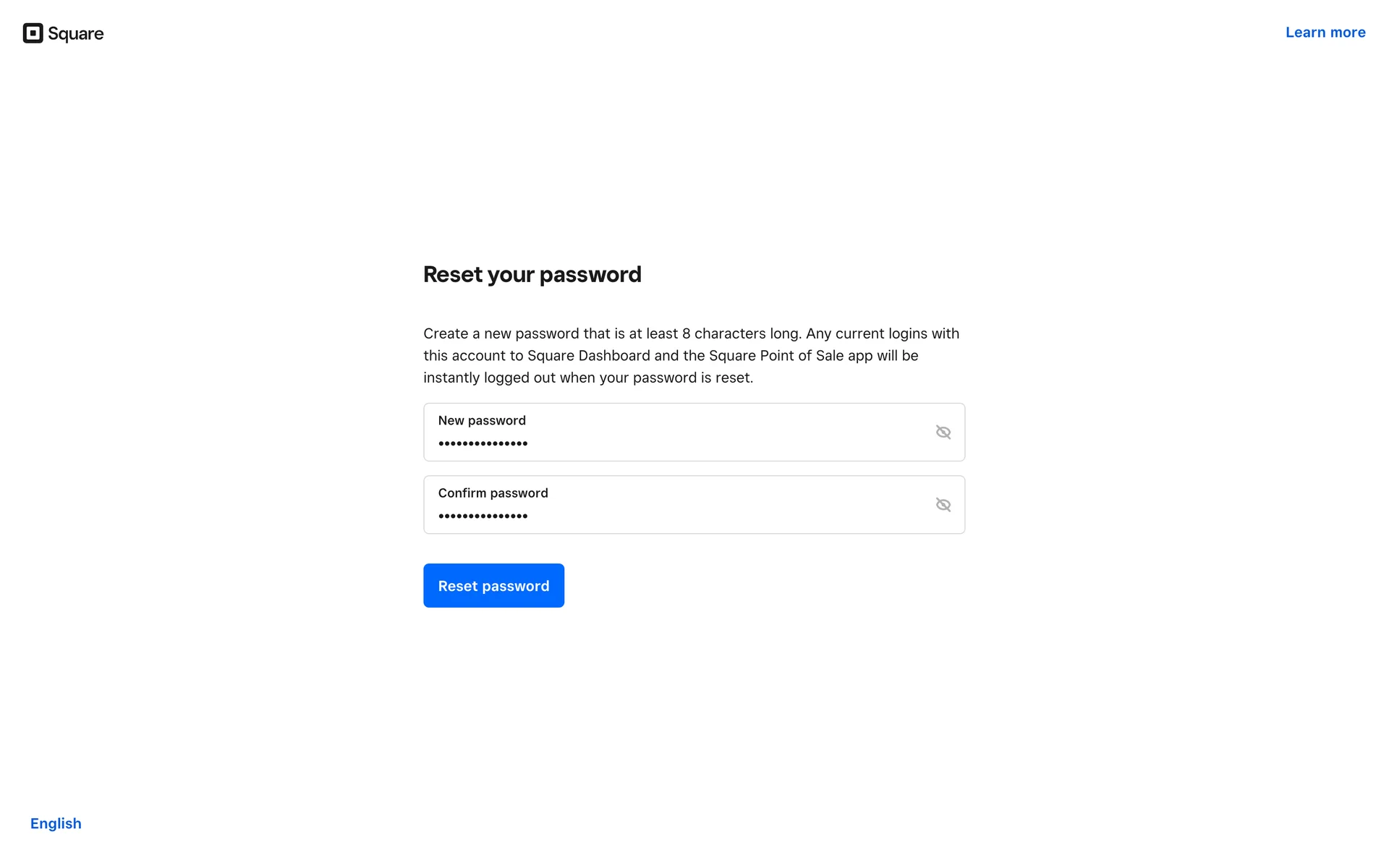Image resolution: width=1389 pixels, height=868 pixels.
Task: Toggle visibility of the New password entry
Action: click(943, 433)
